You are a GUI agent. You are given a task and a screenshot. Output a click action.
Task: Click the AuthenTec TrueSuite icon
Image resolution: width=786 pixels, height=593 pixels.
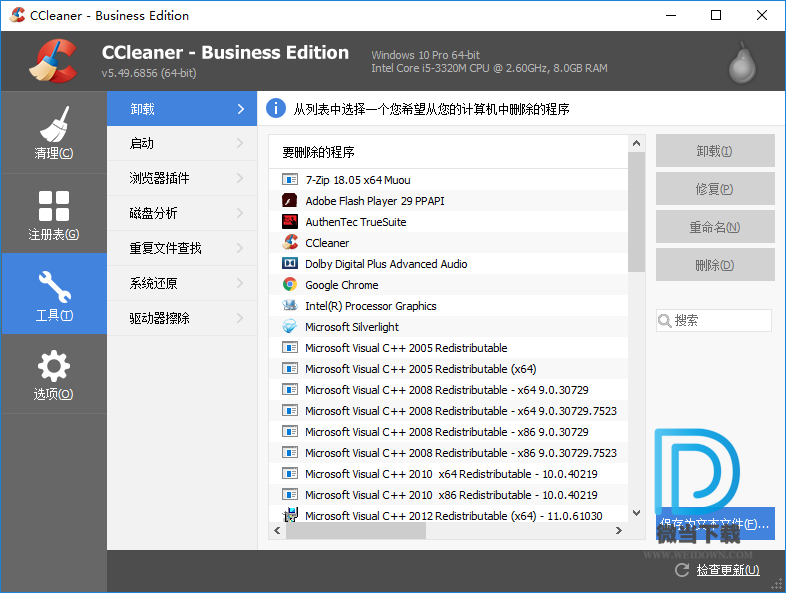[x=290, y=222]
